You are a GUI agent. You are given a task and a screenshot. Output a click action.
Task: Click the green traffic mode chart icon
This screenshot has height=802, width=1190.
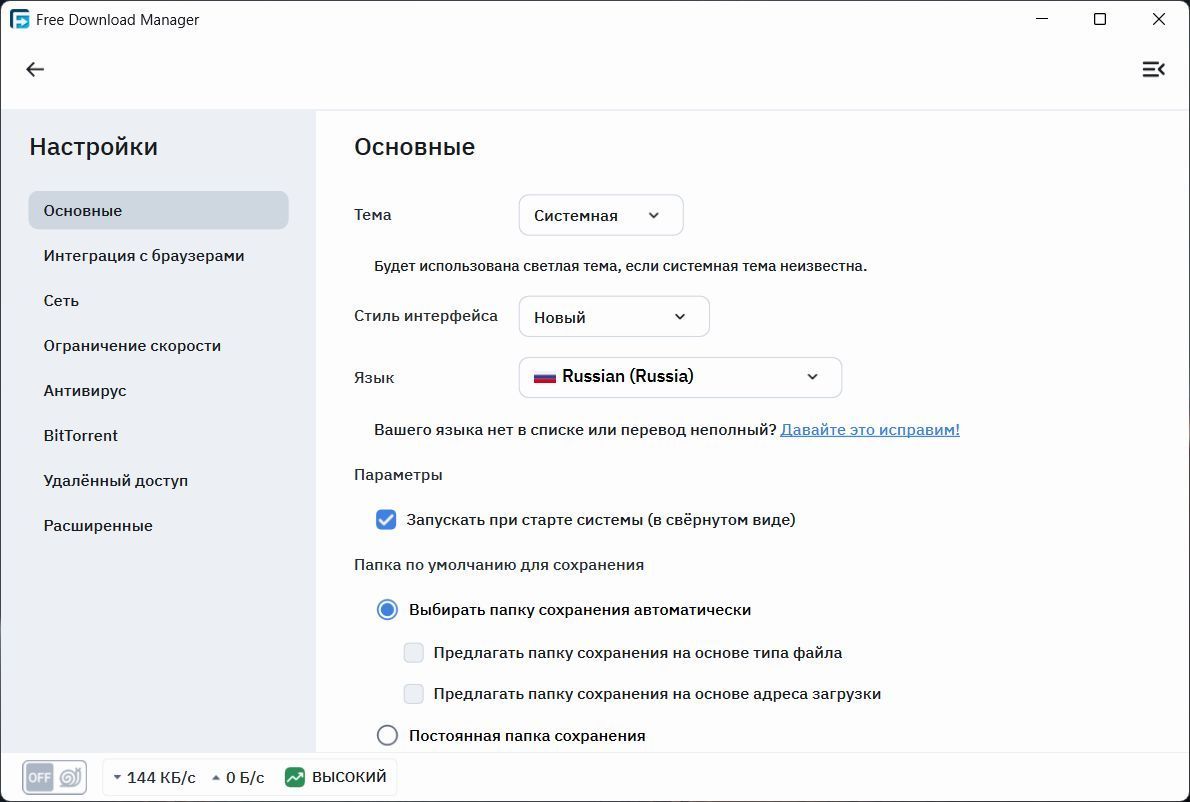294,777
